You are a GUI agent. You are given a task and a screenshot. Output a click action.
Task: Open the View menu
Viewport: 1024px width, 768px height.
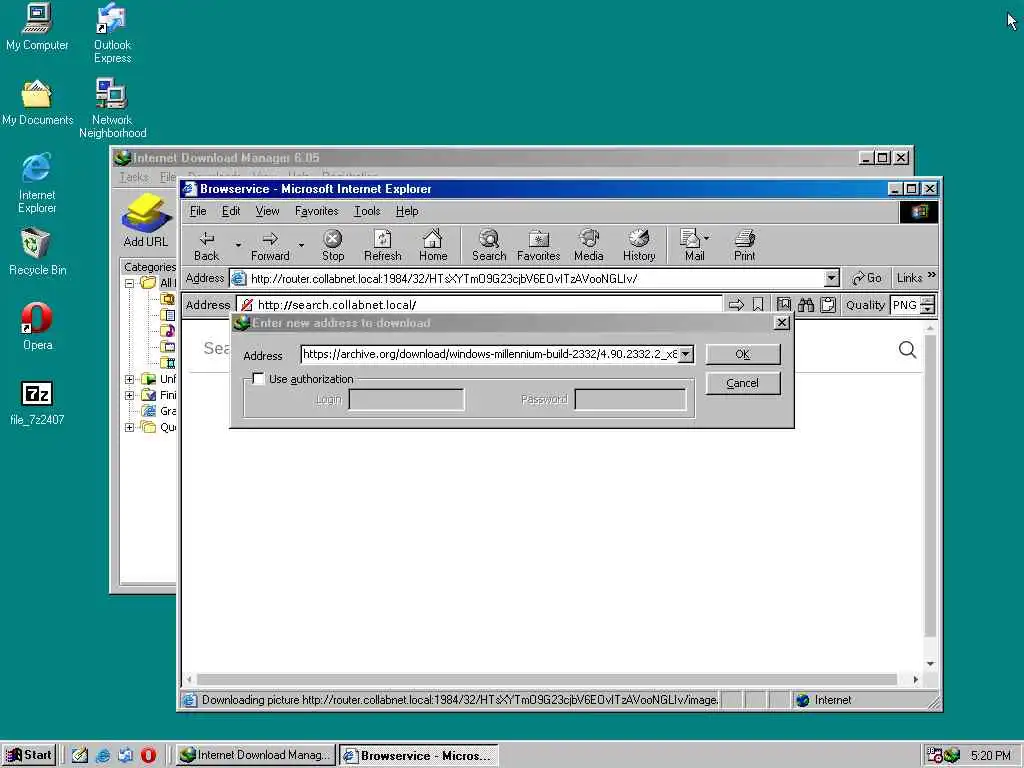pyautogui.click(x=267, y=211)
